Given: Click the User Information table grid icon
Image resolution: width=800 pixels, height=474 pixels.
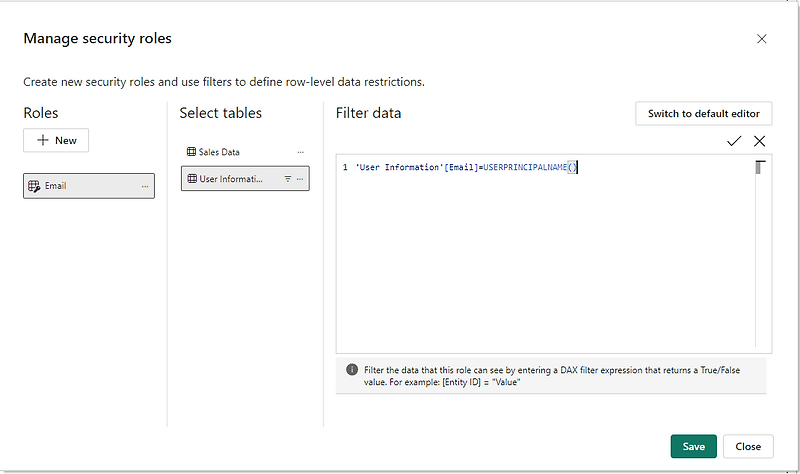Looking at the screenshot, I should tap(192, 179).
